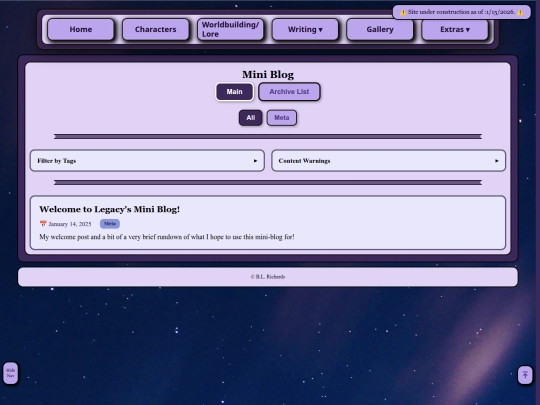
Task: Click the calendar icon beside January 14 date
Action: coord(43,224)
